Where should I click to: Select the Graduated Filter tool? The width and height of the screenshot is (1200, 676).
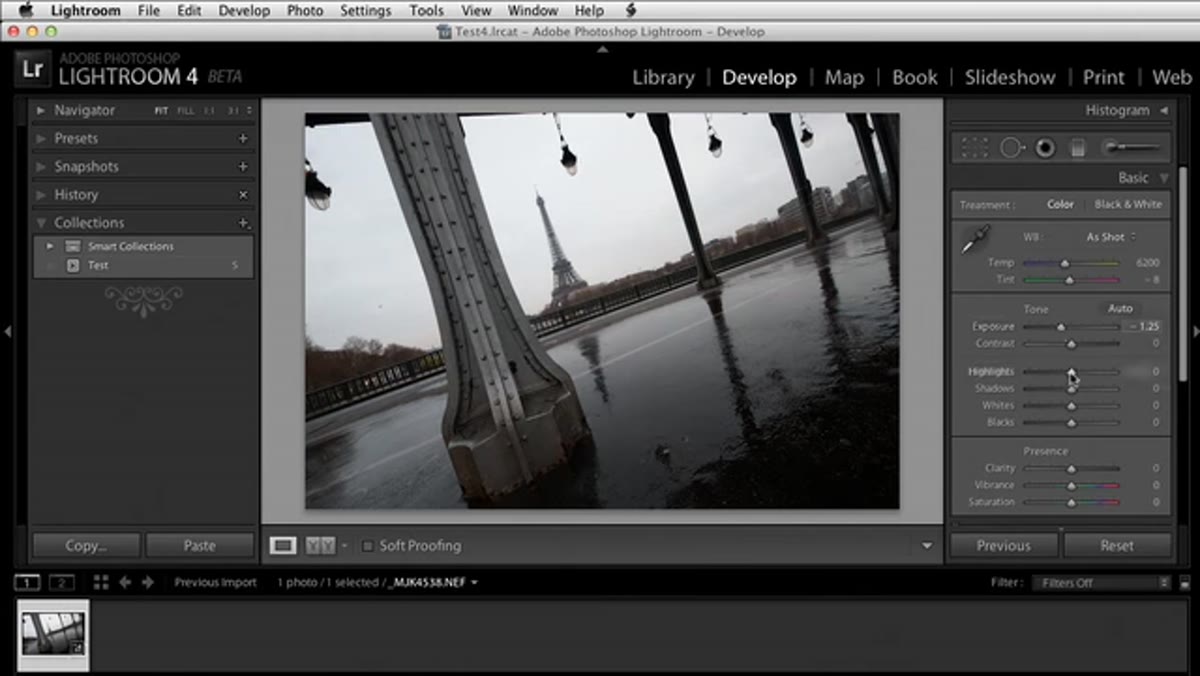click(1078, 148)
